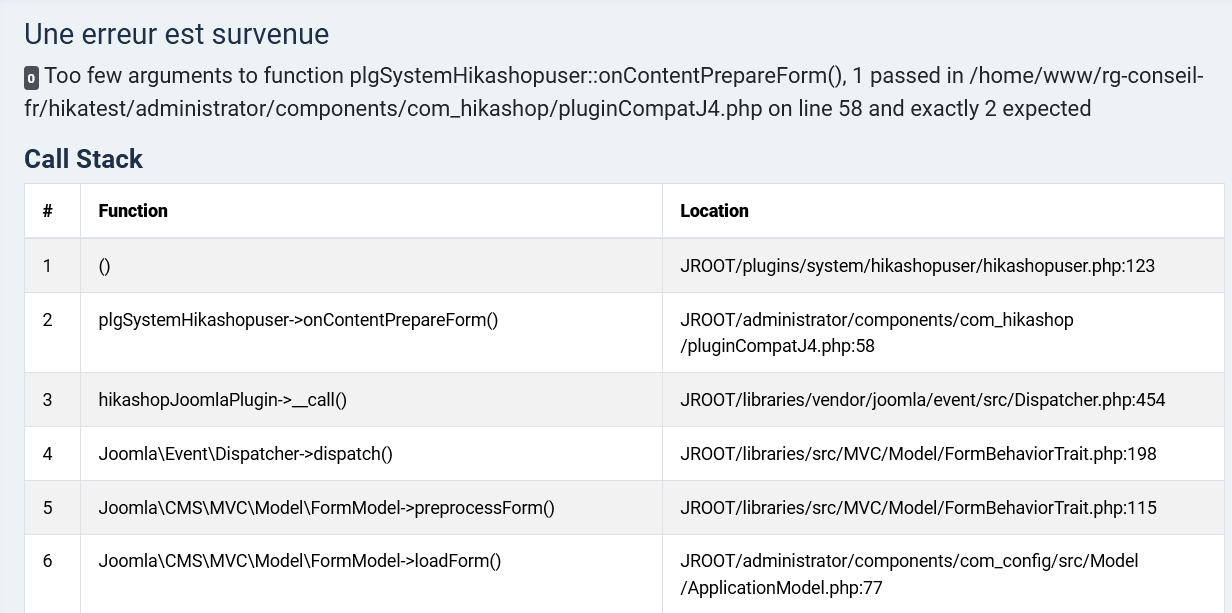The width and height of the screenshot is (1232, 613).
Task: Click the 'Une erreur est survenue' heading
Action: [x=176, y=34]
